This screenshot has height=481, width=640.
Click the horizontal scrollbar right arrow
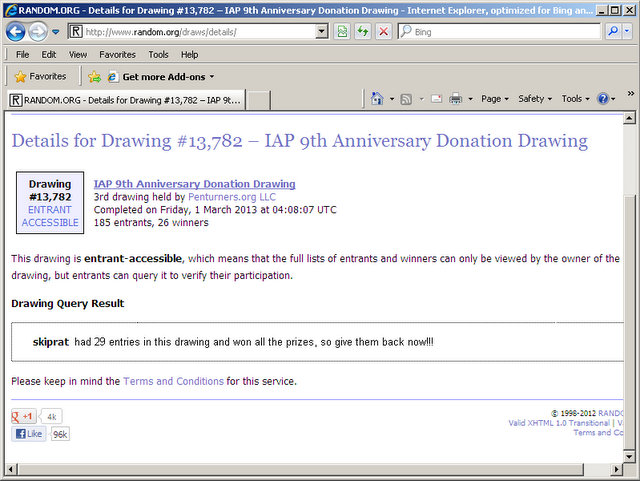617,470
